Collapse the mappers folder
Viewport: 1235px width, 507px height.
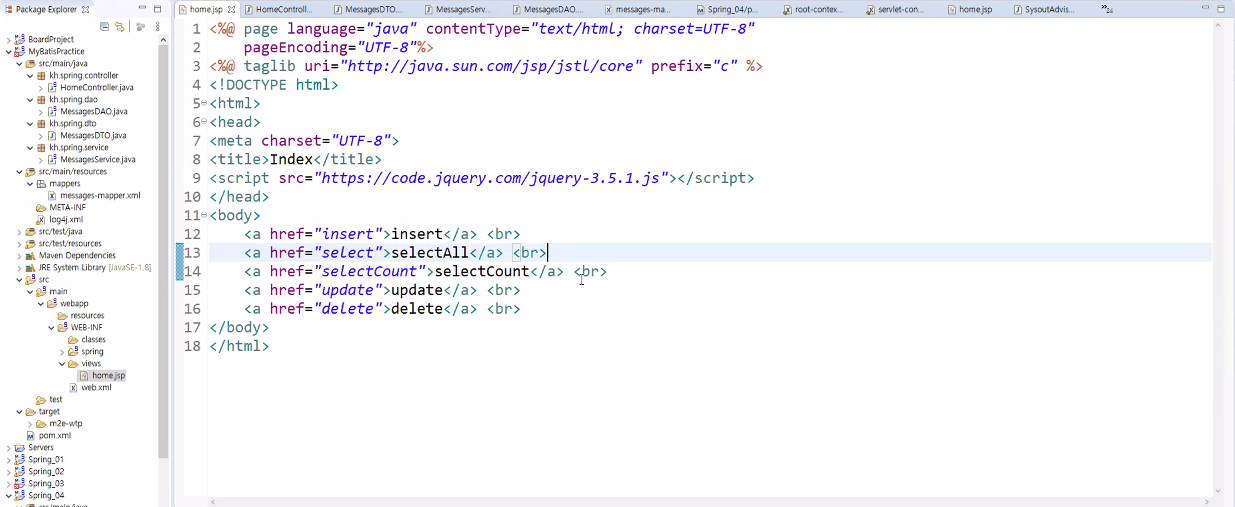30,183
